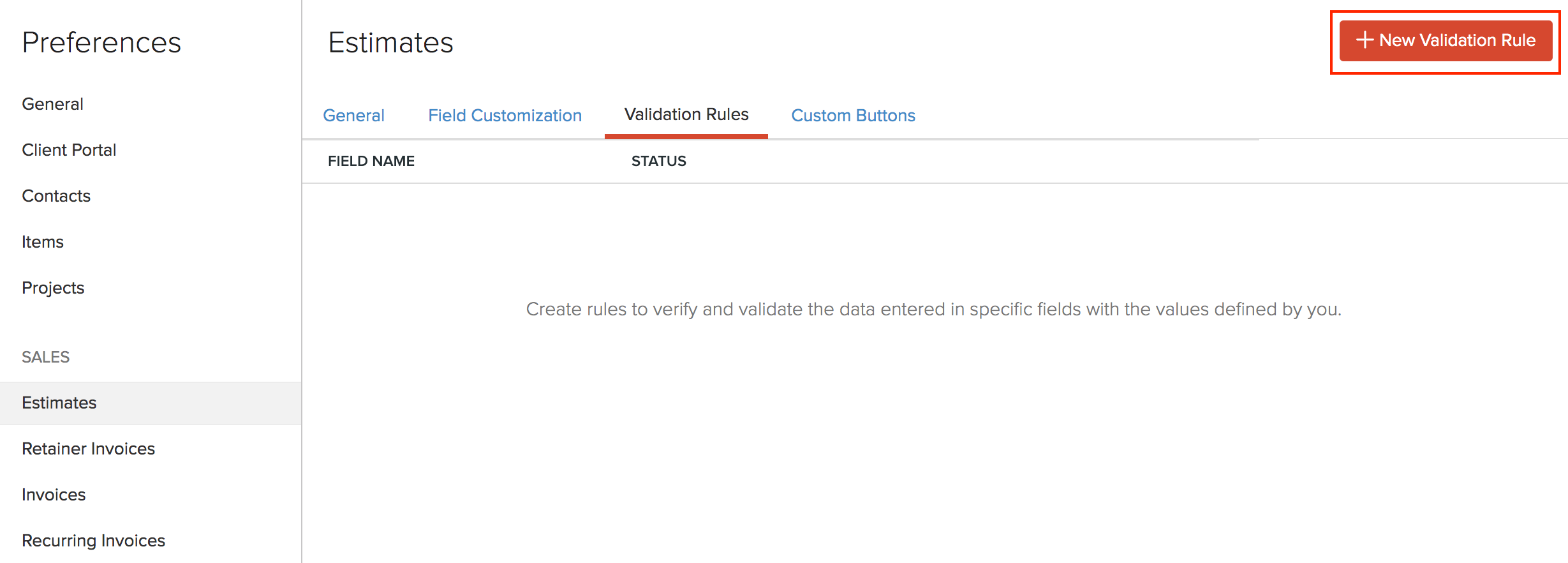Navigate to Invoices preferences
This screenshot has height=563, width=1568.
point(54,494)
